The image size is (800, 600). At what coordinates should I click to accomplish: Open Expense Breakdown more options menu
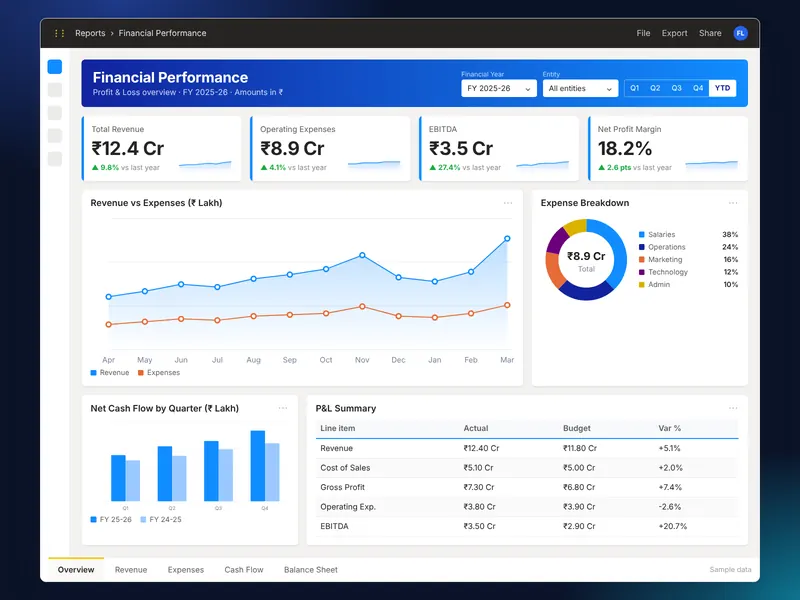[x=733, y=203]
